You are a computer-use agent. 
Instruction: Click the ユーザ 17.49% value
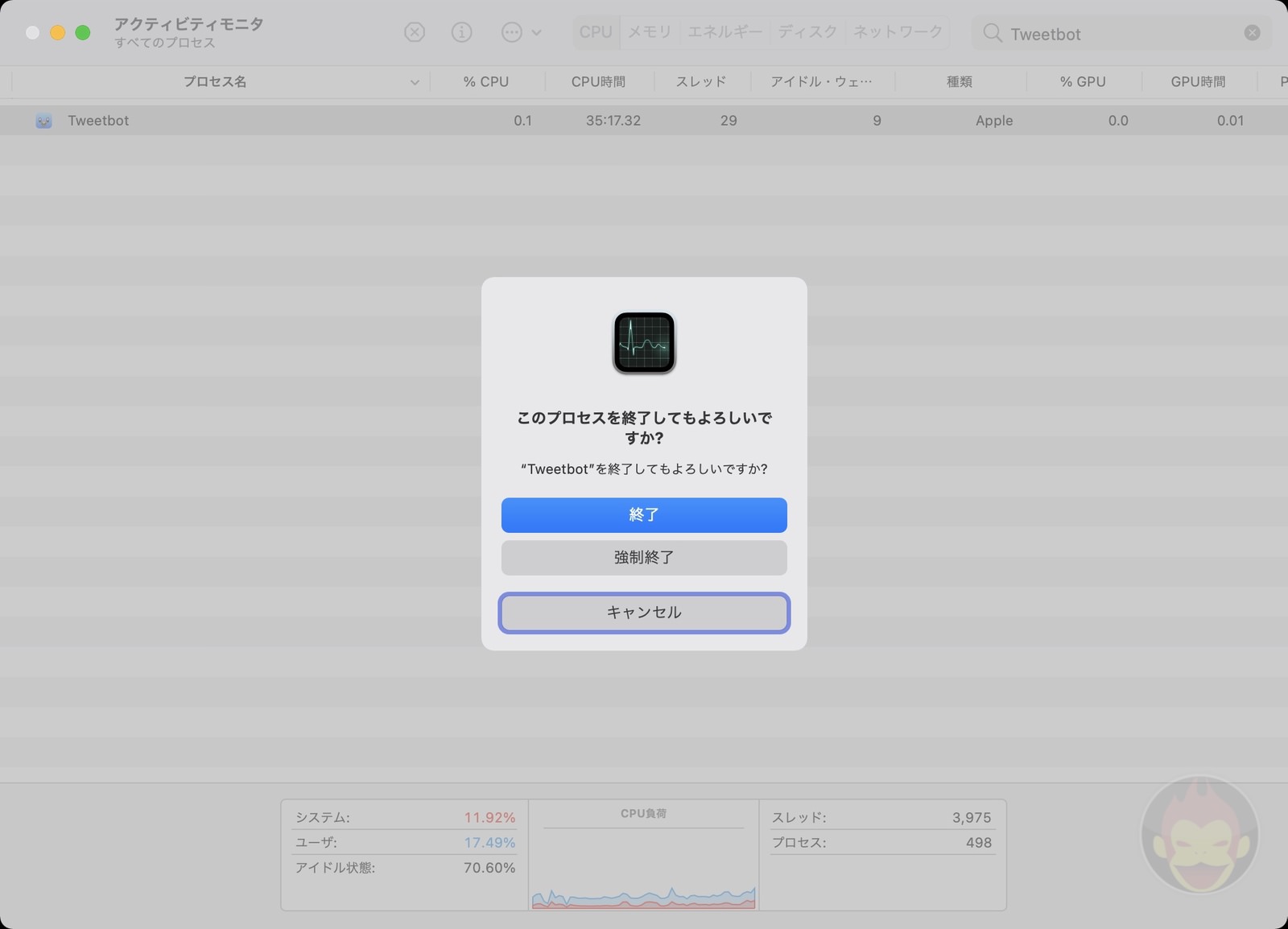(489, 843)
